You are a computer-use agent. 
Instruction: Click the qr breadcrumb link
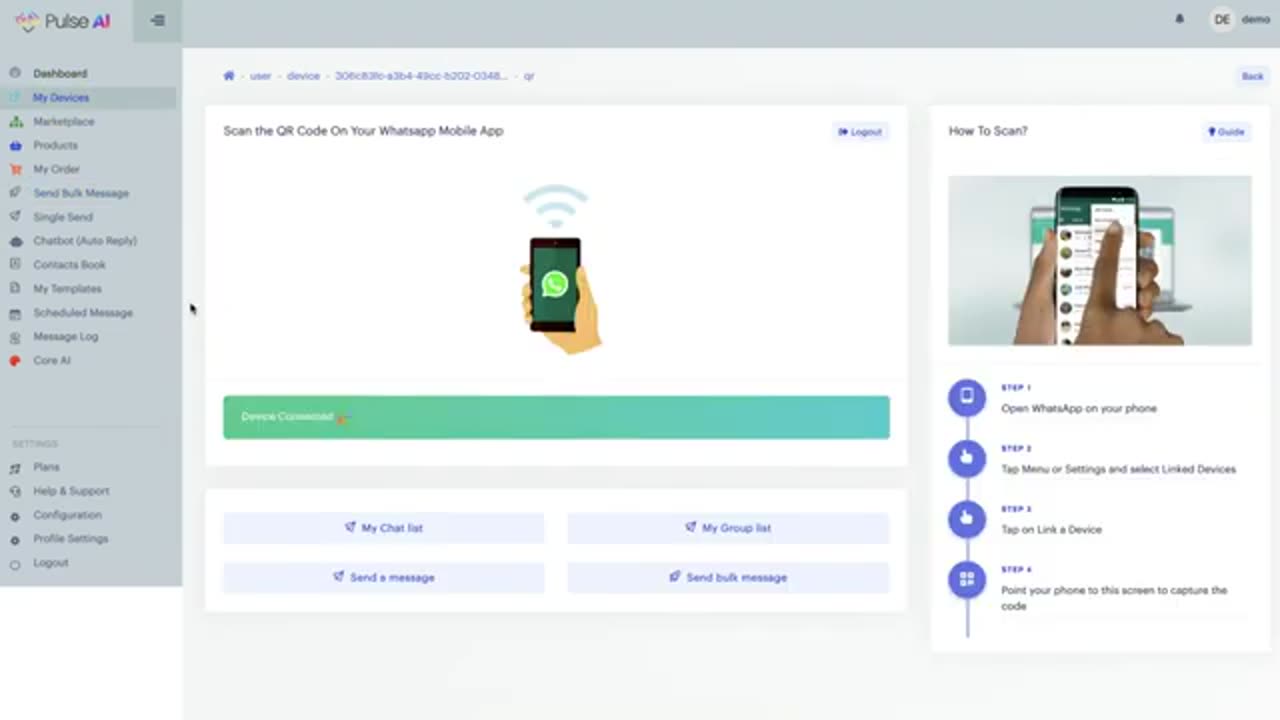[x=529, y=76]
